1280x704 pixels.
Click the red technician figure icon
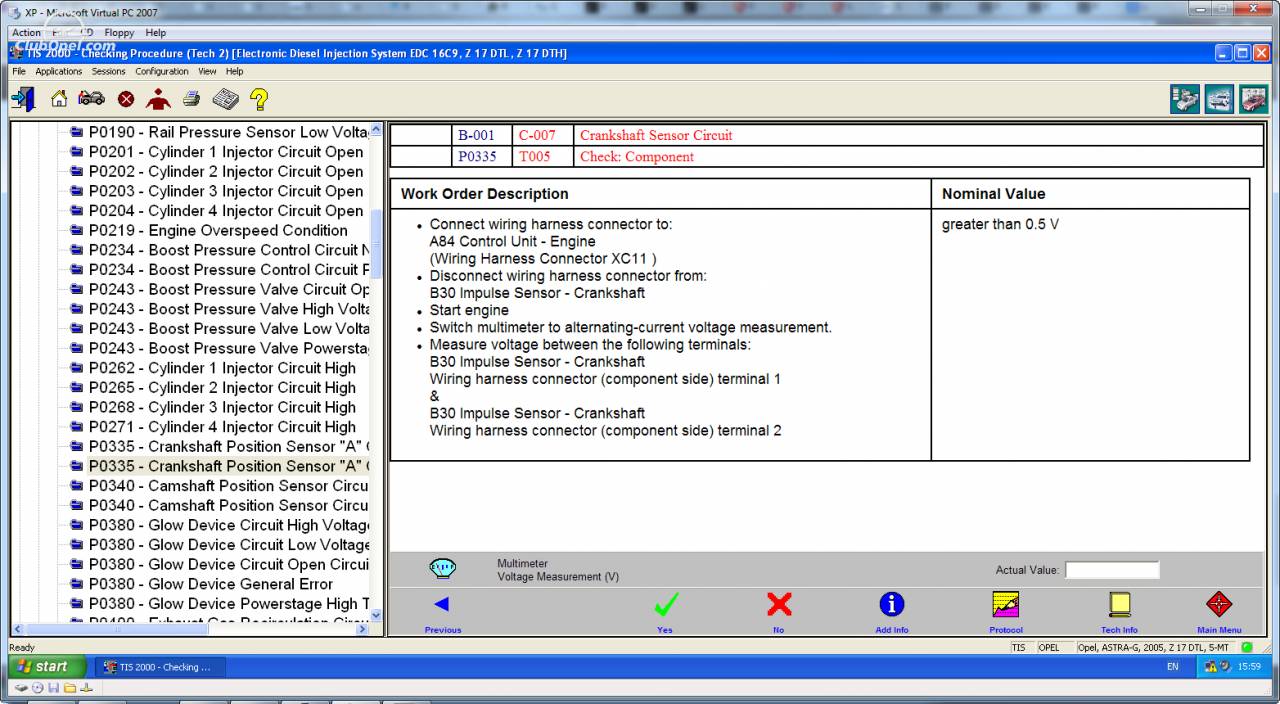[158, 99]
